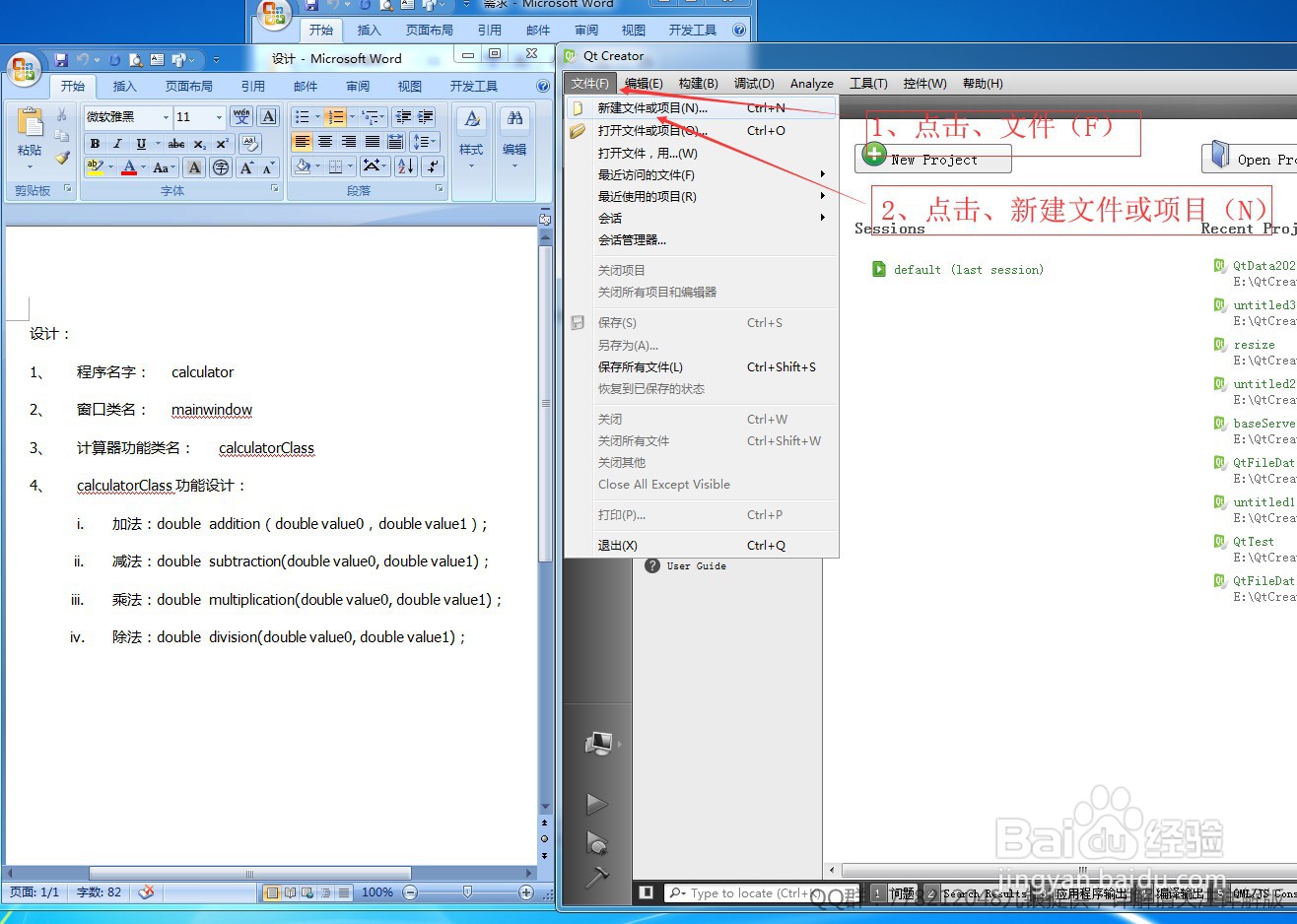Click the Word zoom in plus button

(x=526, y=892)
